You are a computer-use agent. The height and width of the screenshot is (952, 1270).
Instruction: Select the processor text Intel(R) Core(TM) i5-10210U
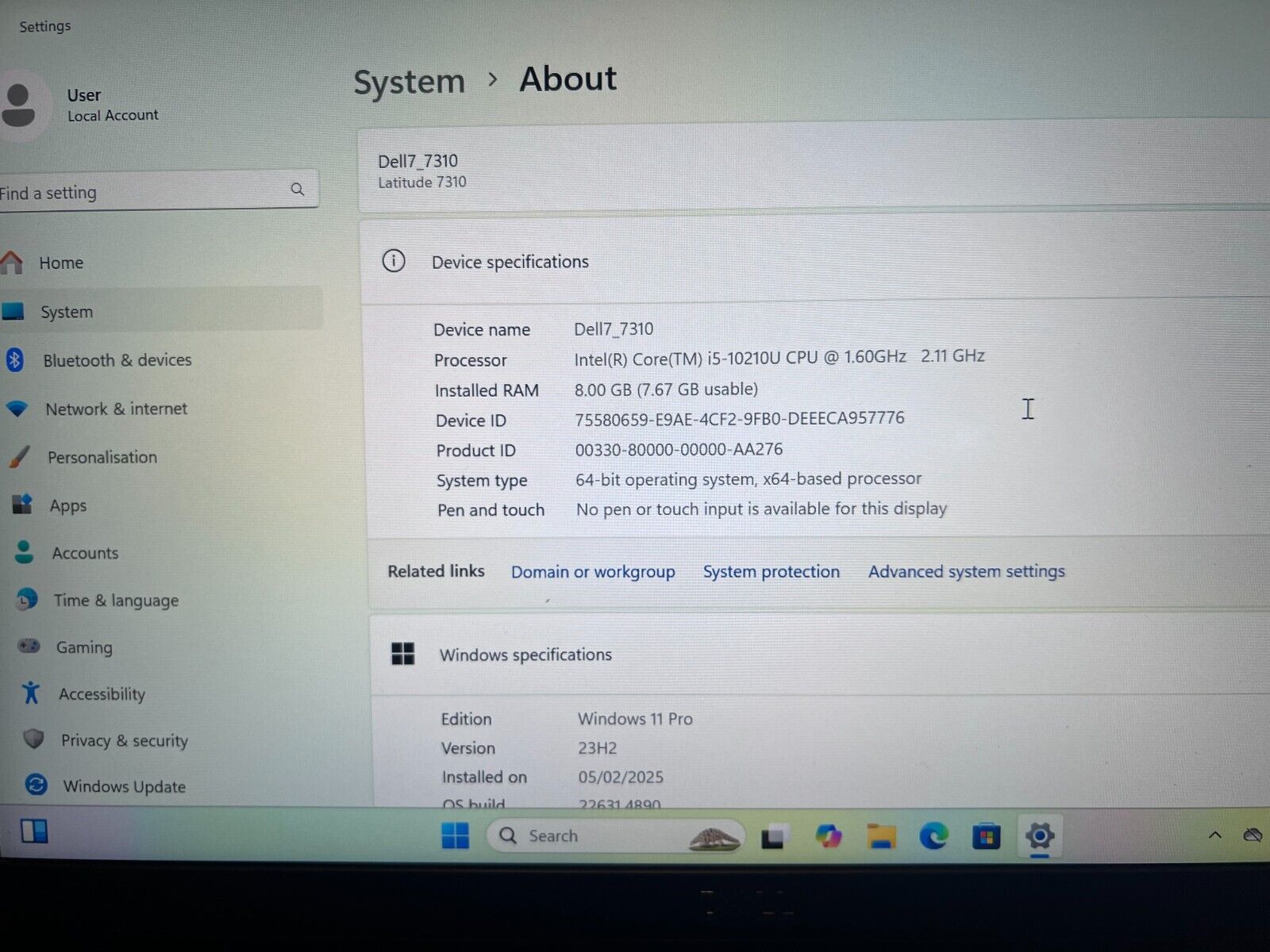[x=677, y=359]
